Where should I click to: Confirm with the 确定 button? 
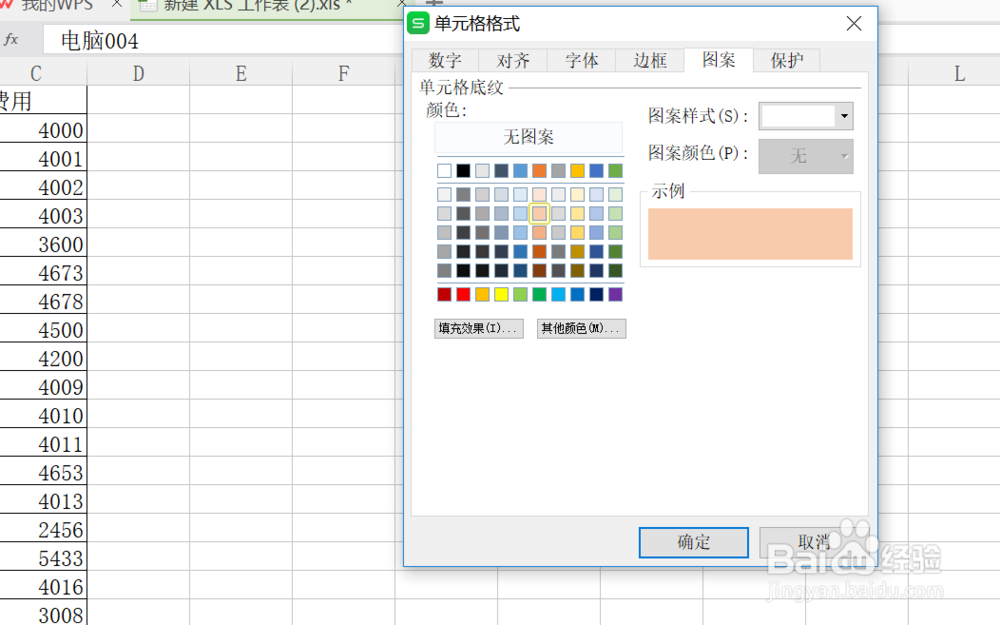pyautogui.click(x=693, y=543)
